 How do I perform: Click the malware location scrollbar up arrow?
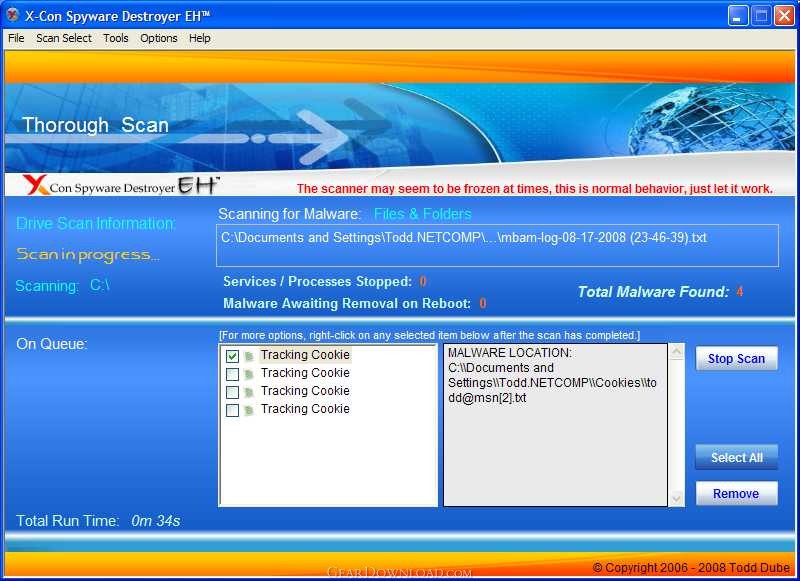click(677, 351)
